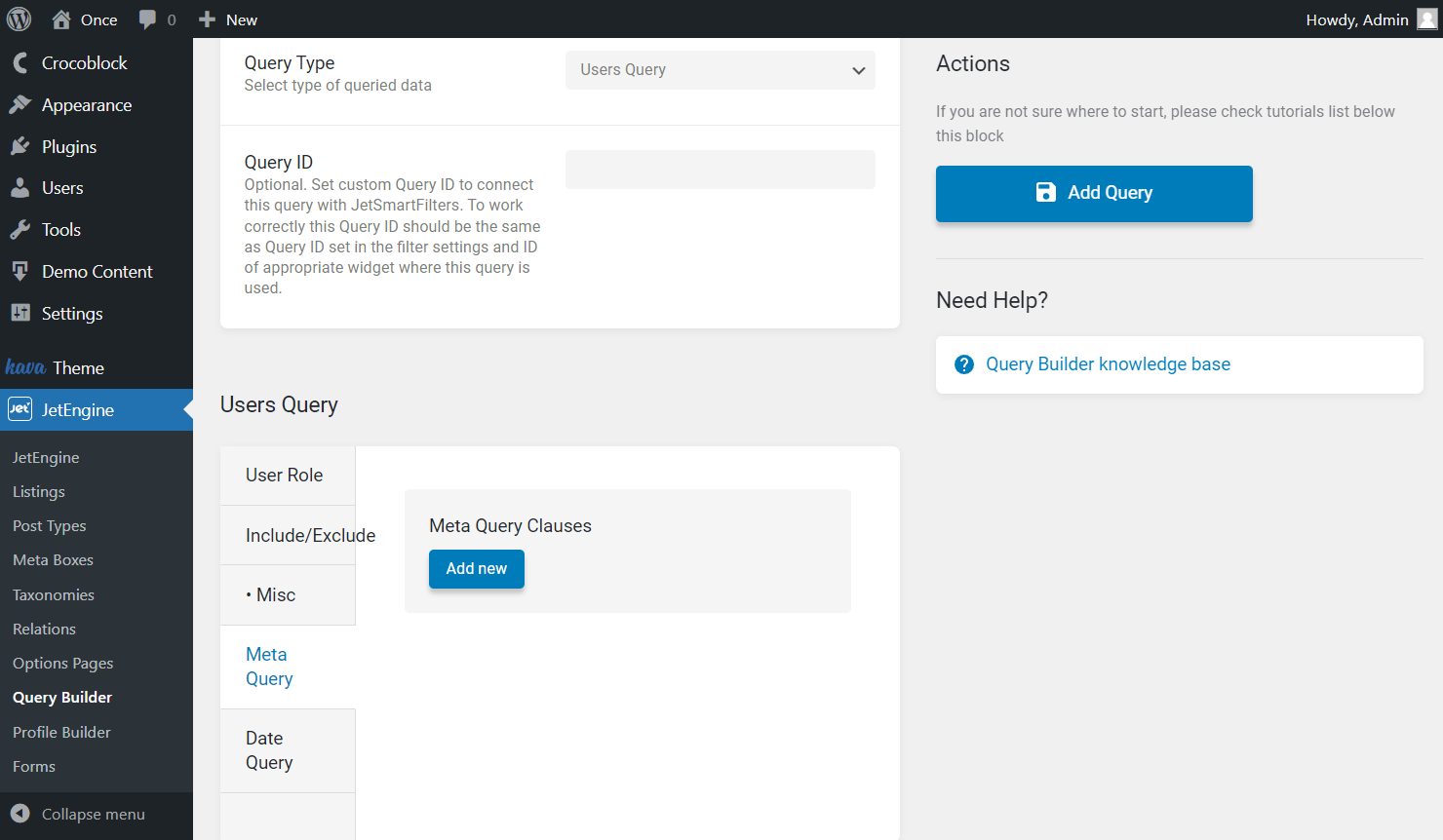
Task: Click Howdy, Admin account text
Action: point(1357,19)
